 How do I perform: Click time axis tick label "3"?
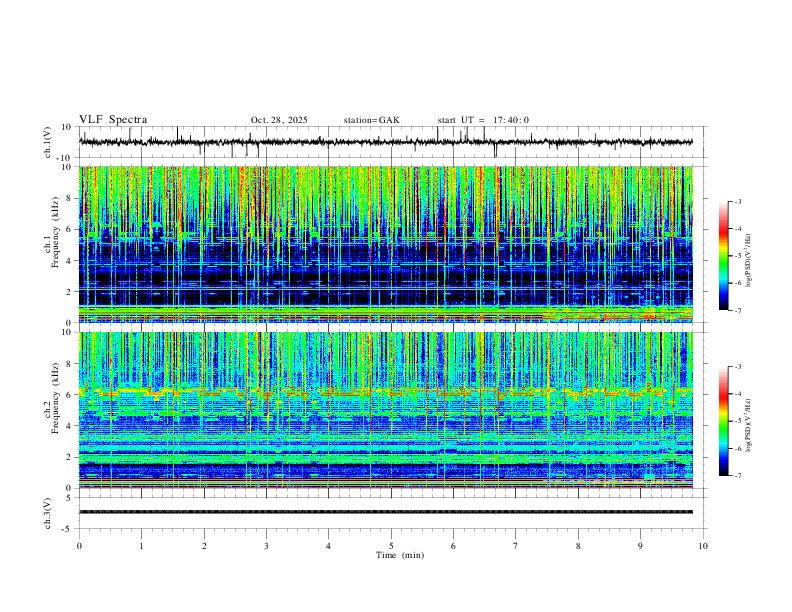266,546
